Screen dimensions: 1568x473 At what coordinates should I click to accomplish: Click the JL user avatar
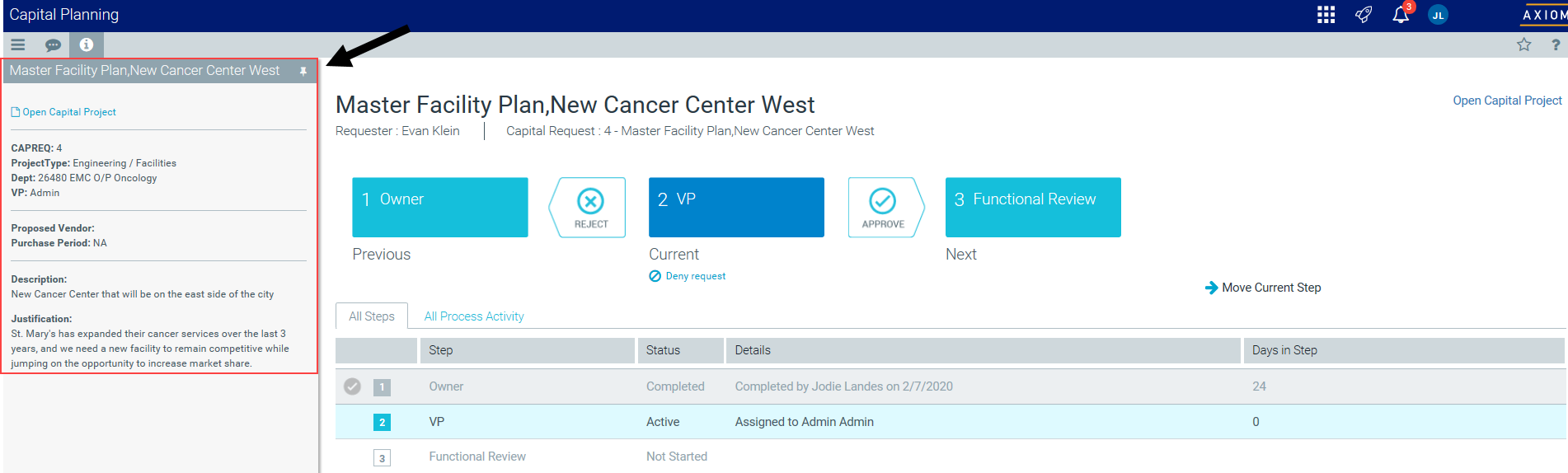[1438, 15]
